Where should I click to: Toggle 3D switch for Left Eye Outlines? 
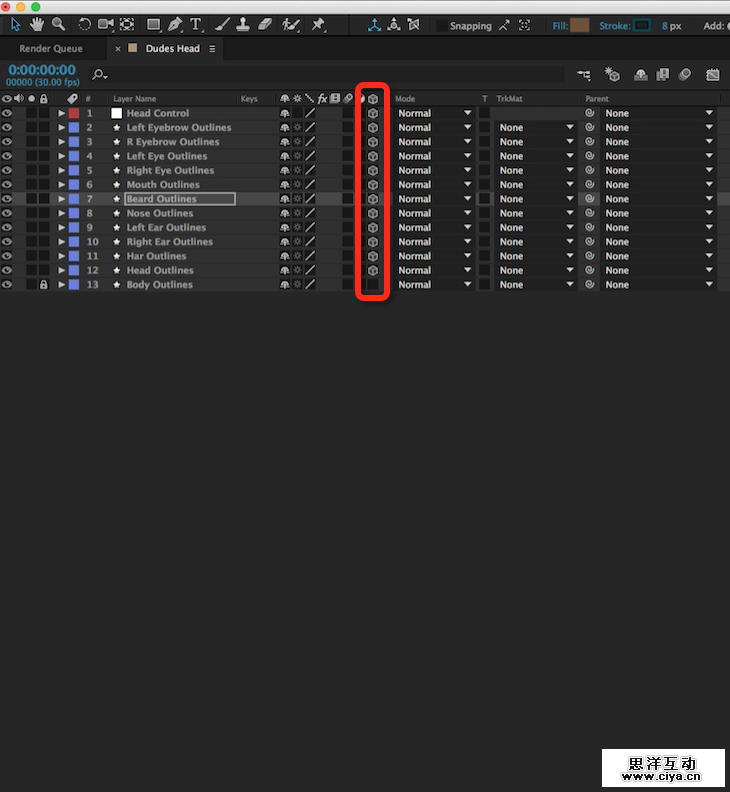pyautogui.click(x=373, y=156)
